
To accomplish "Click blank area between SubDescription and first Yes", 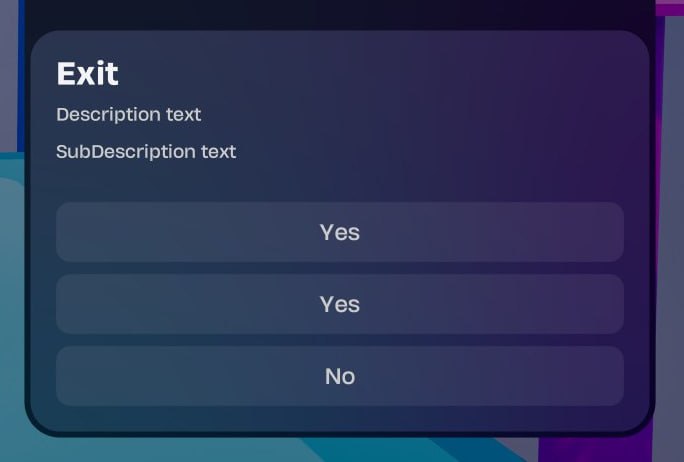I will [x=340, y=183].
